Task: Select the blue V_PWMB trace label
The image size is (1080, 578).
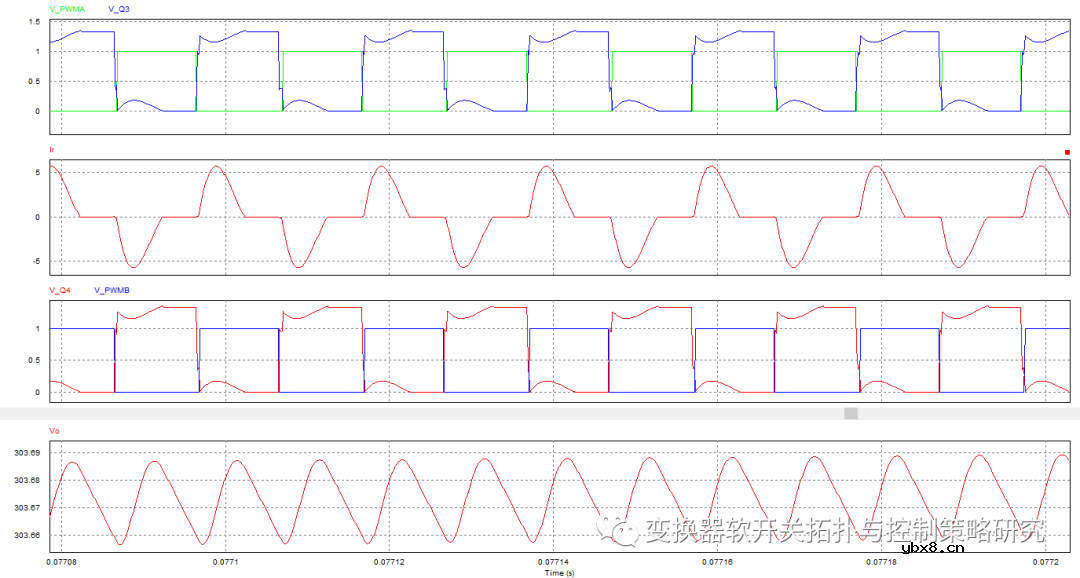Action: click(x=113, y=290)
